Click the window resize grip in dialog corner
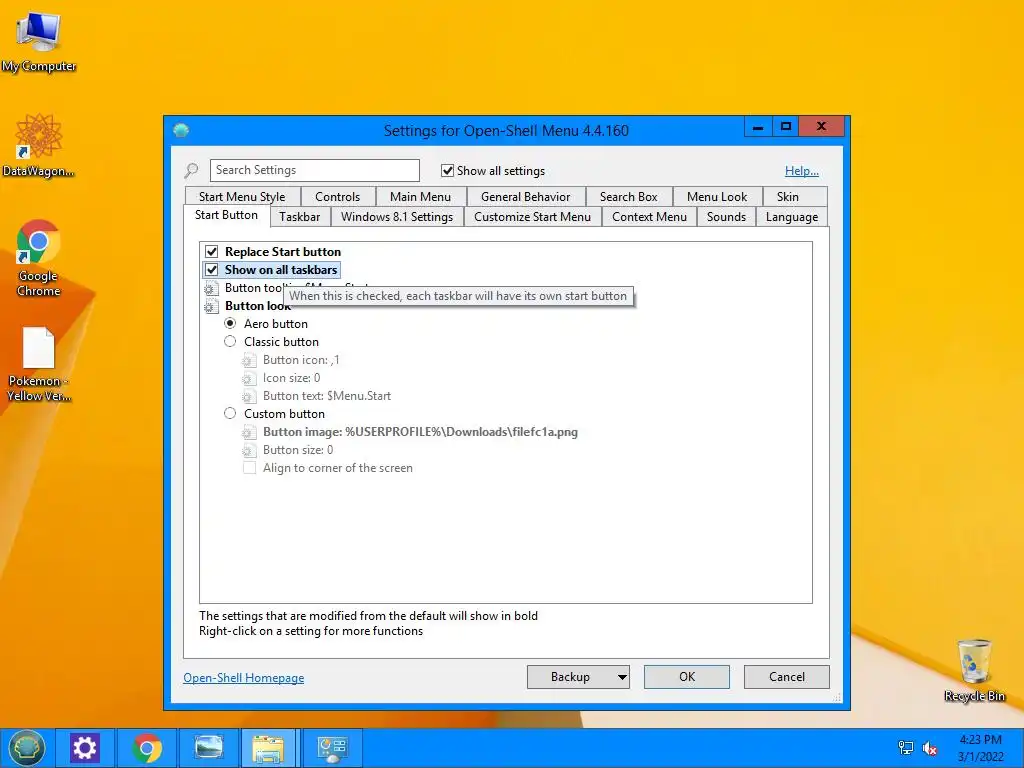 pos(837,698)
